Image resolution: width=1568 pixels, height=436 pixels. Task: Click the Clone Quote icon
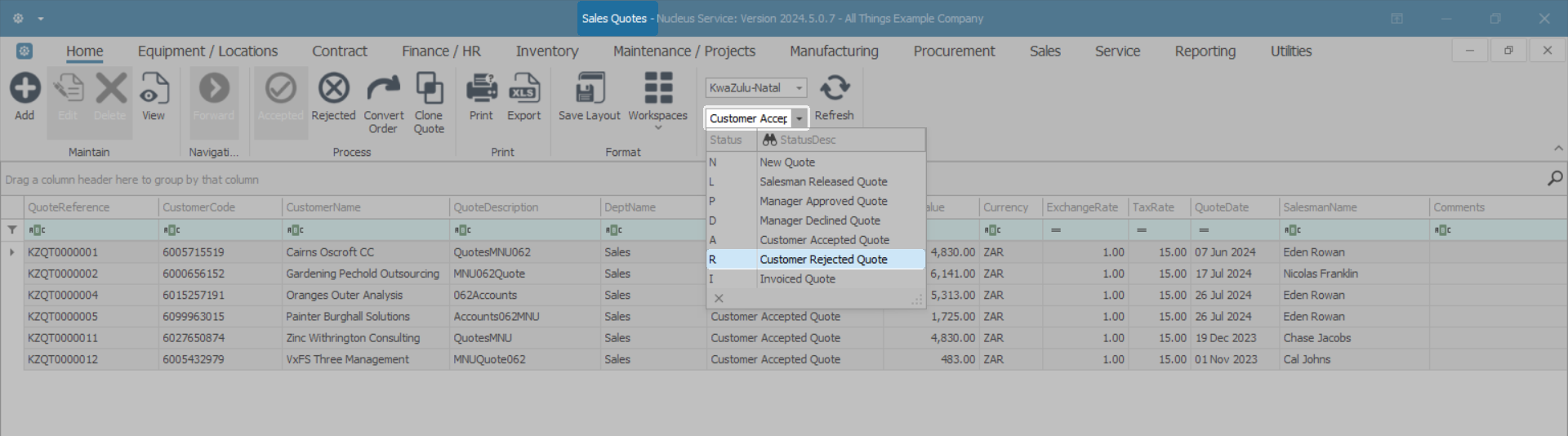tap(429, 89)
